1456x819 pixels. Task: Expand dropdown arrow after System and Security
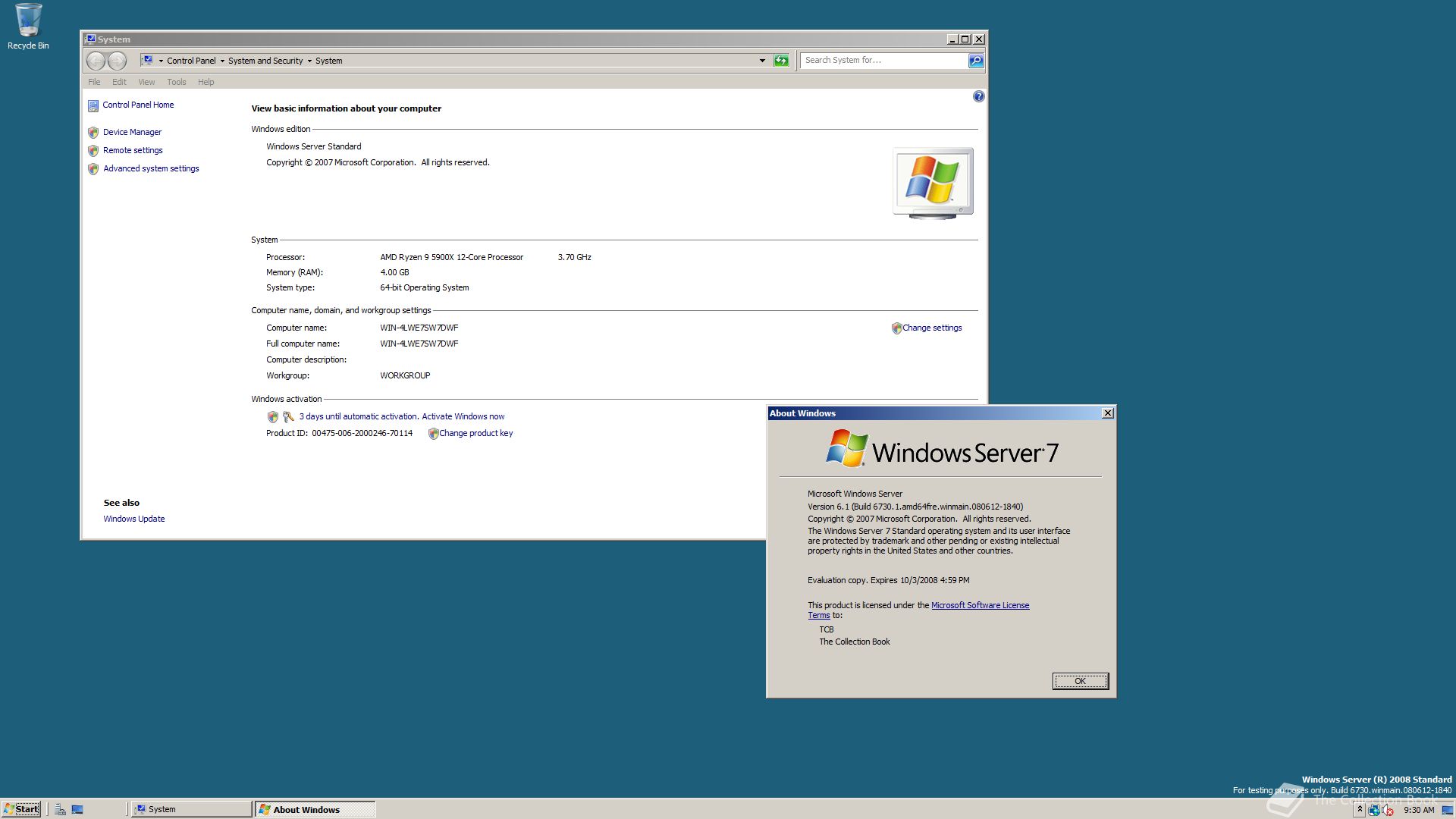[x=309, y=61]
